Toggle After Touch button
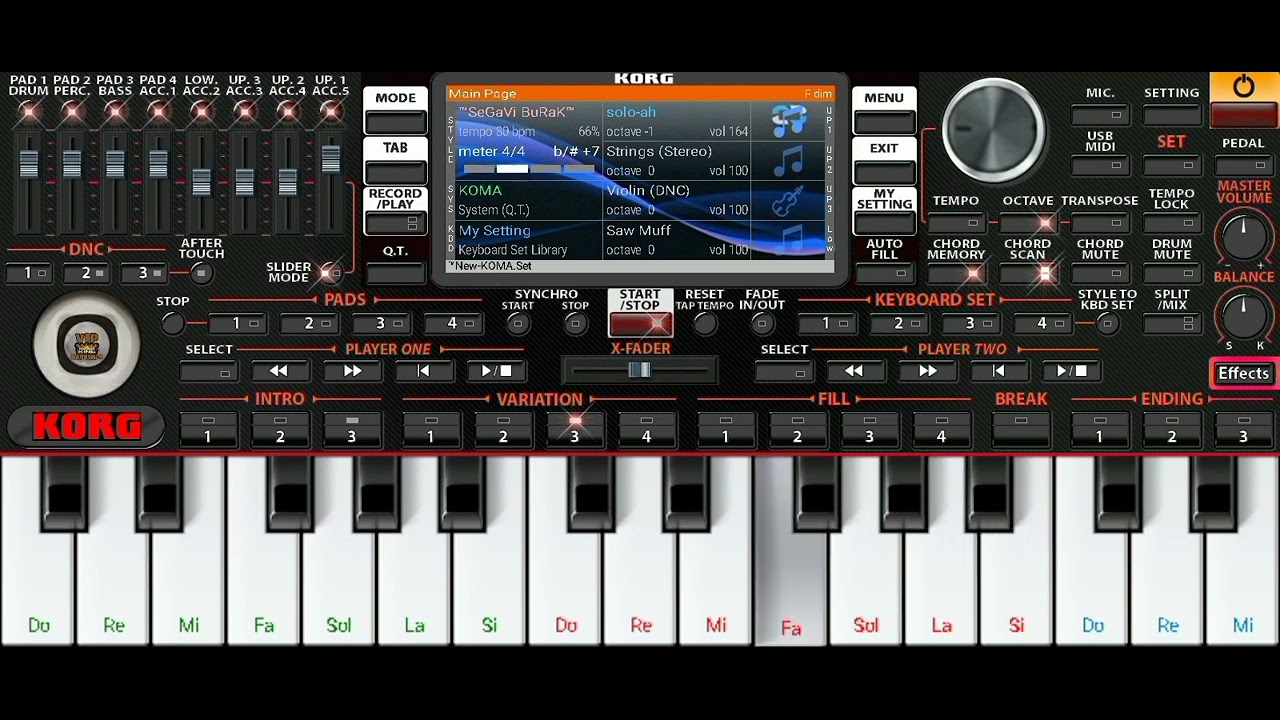This screenshot has width=1280, height=720. (201, 273)
